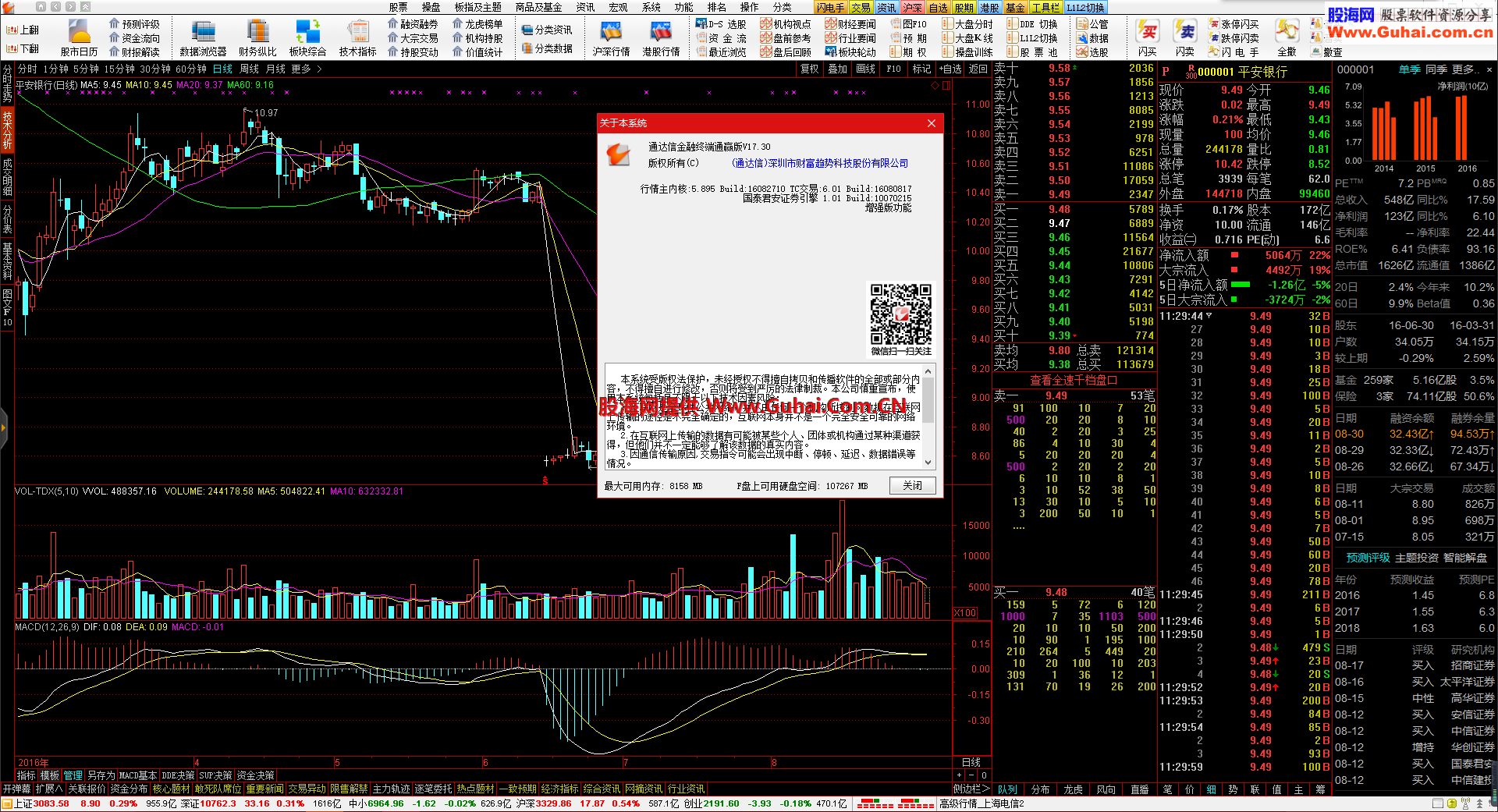Open the 股票 menu
Viewport: 1498px width, 812px height.
pos(398,7)
